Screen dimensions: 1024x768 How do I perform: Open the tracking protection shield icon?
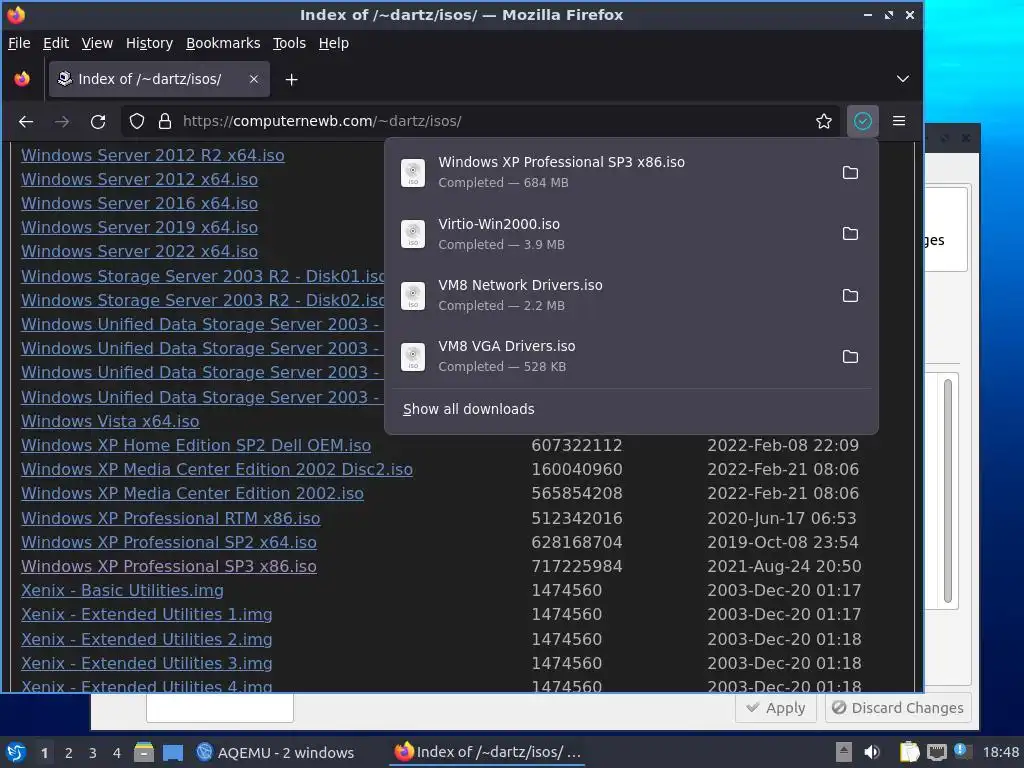(x=136, y=121)
